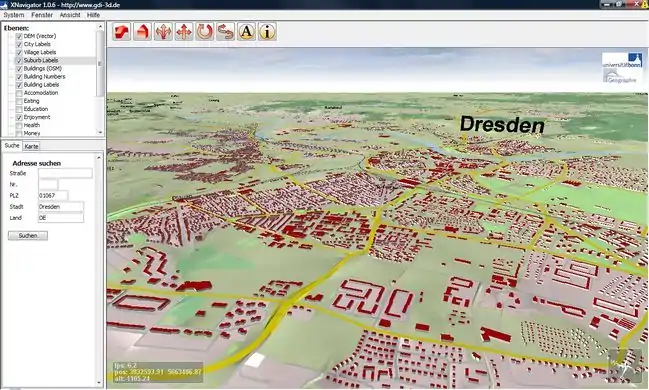Enable the Education layer checkbox
The height and width of the screenshot is (390, 649).
click(x=19, y=109)
